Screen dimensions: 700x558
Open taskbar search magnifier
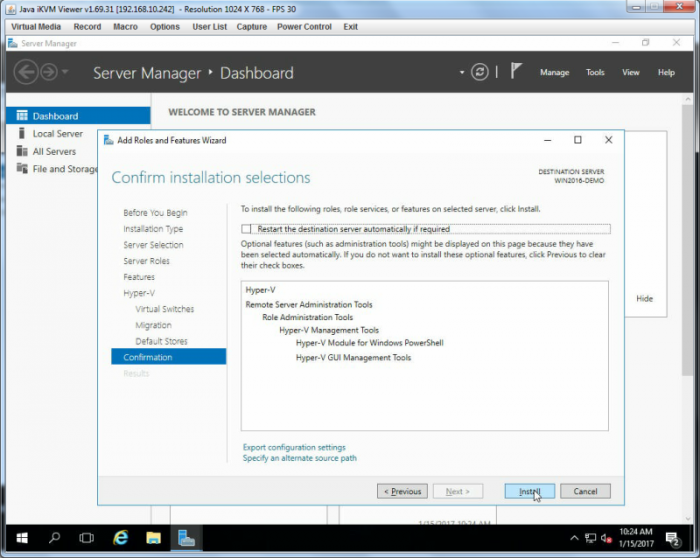(54, 537)
